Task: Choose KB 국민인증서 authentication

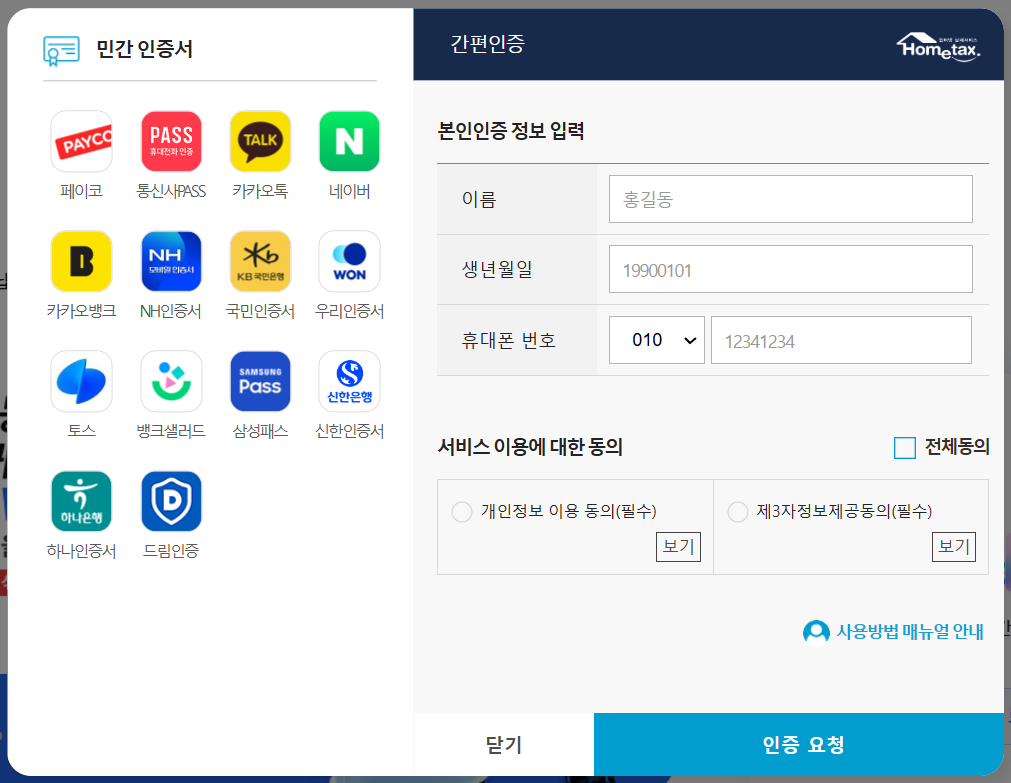Action: pos(260,261)
